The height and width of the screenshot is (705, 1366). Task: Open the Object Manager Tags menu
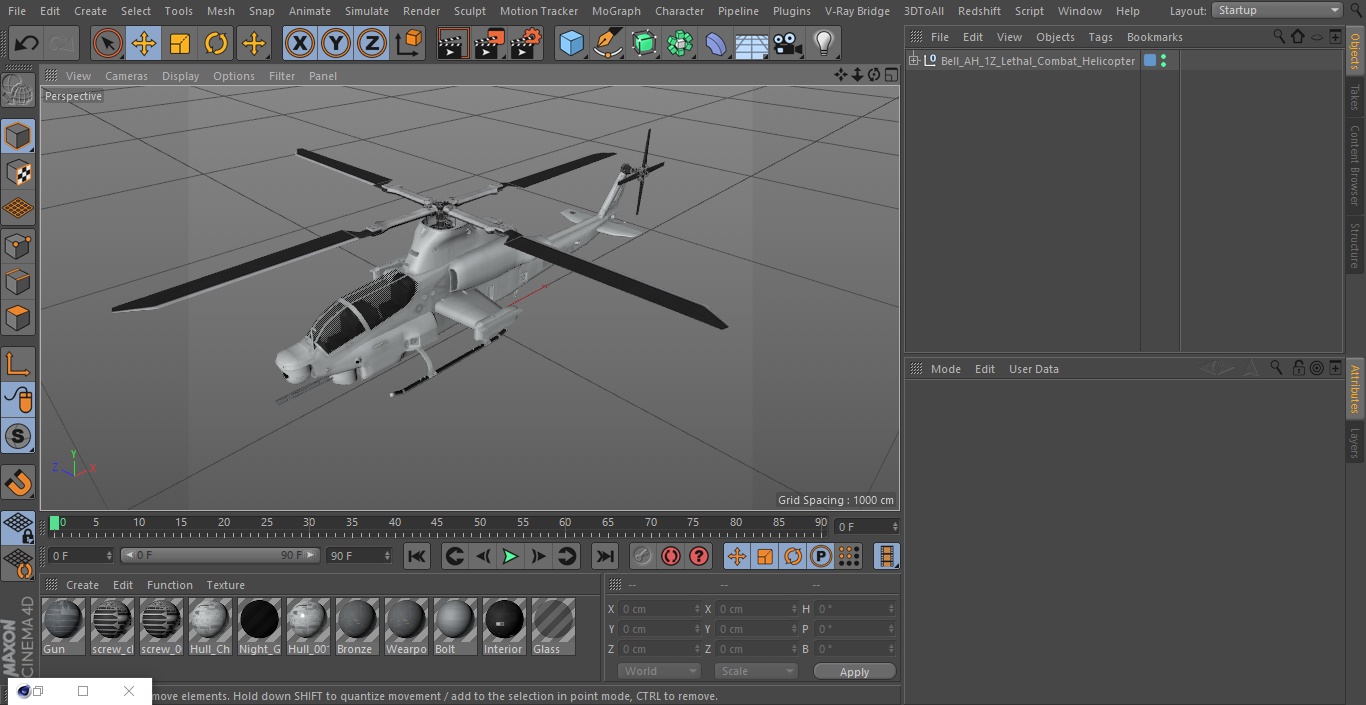(x=1100, y=37)
